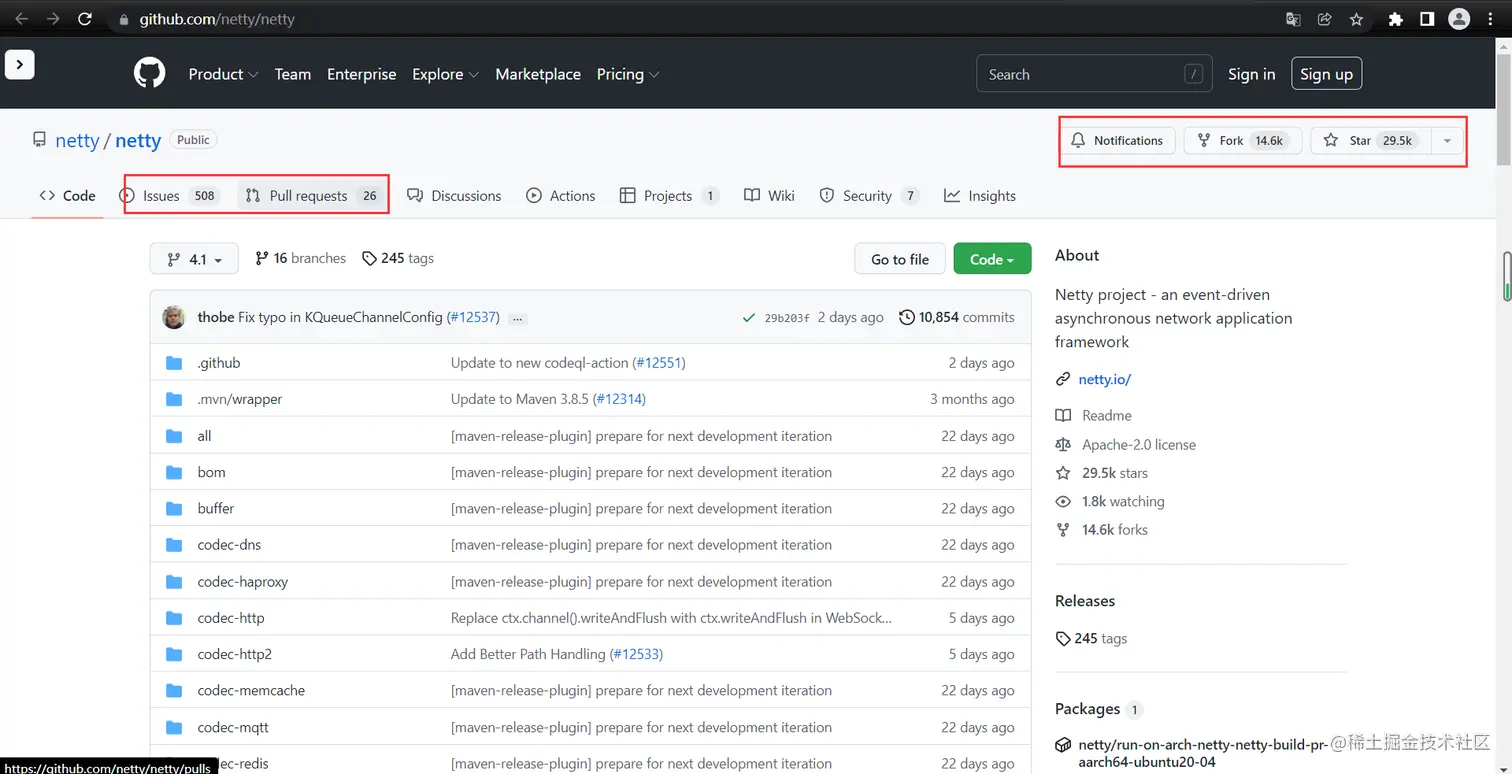Open the Pricing dropdown menu

[627, 74]
